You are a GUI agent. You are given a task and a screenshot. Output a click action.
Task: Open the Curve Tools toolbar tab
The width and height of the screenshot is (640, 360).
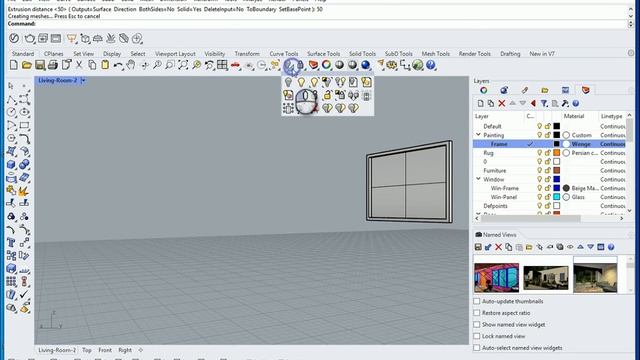(x=284, y=53)
